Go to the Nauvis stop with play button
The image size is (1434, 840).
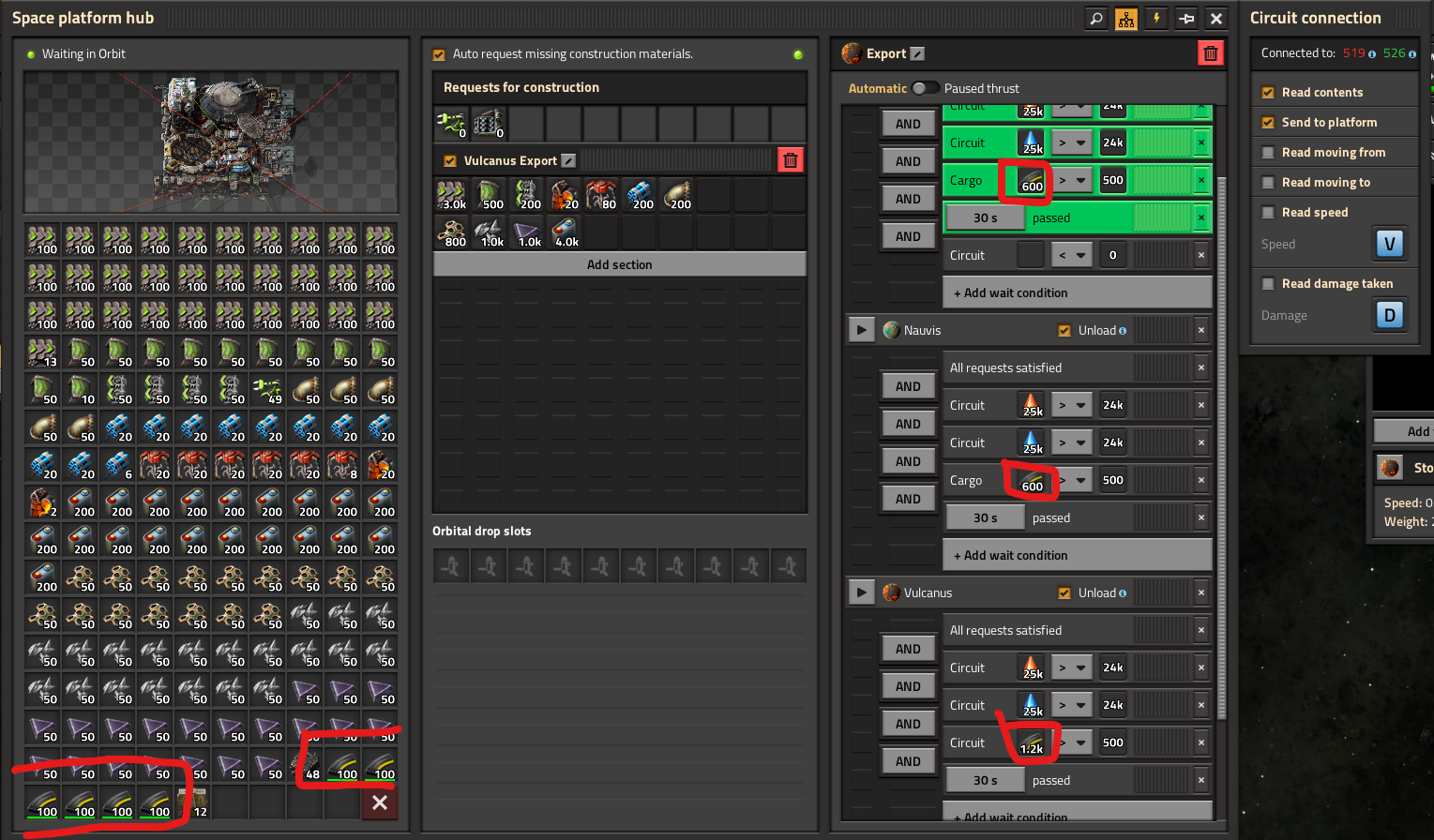861,330
